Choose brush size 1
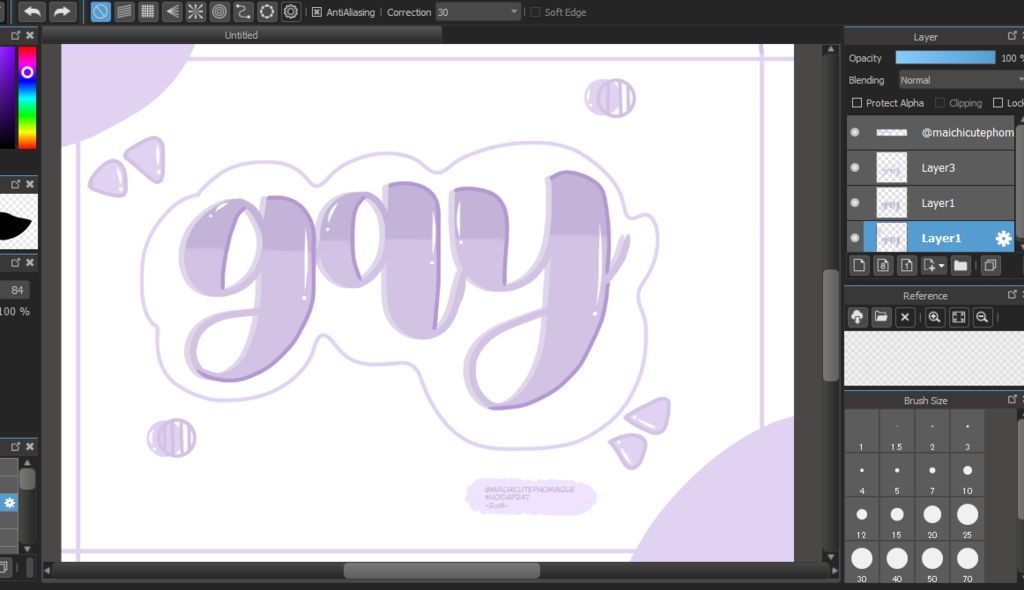 (x=861, y=433)
